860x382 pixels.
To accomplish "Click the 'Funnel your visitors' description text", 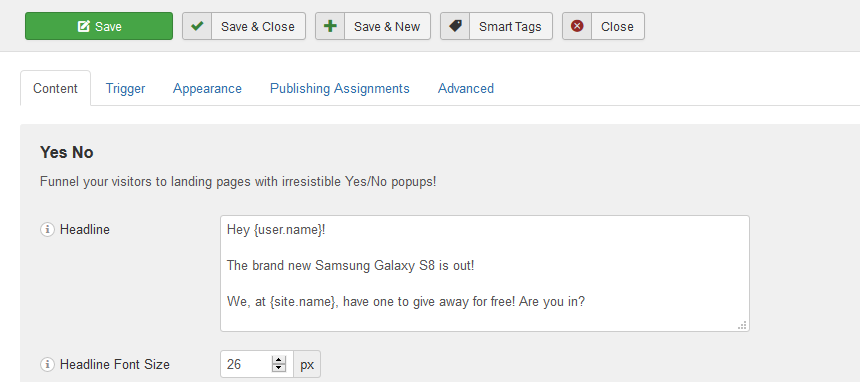I will click(238, 182).
